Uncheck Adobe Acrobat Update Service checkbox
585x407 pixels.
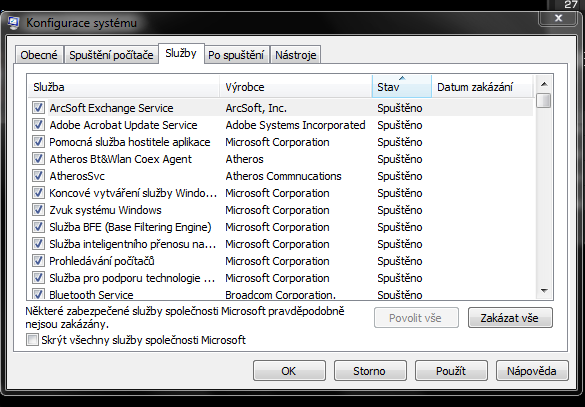click(38, 125)
